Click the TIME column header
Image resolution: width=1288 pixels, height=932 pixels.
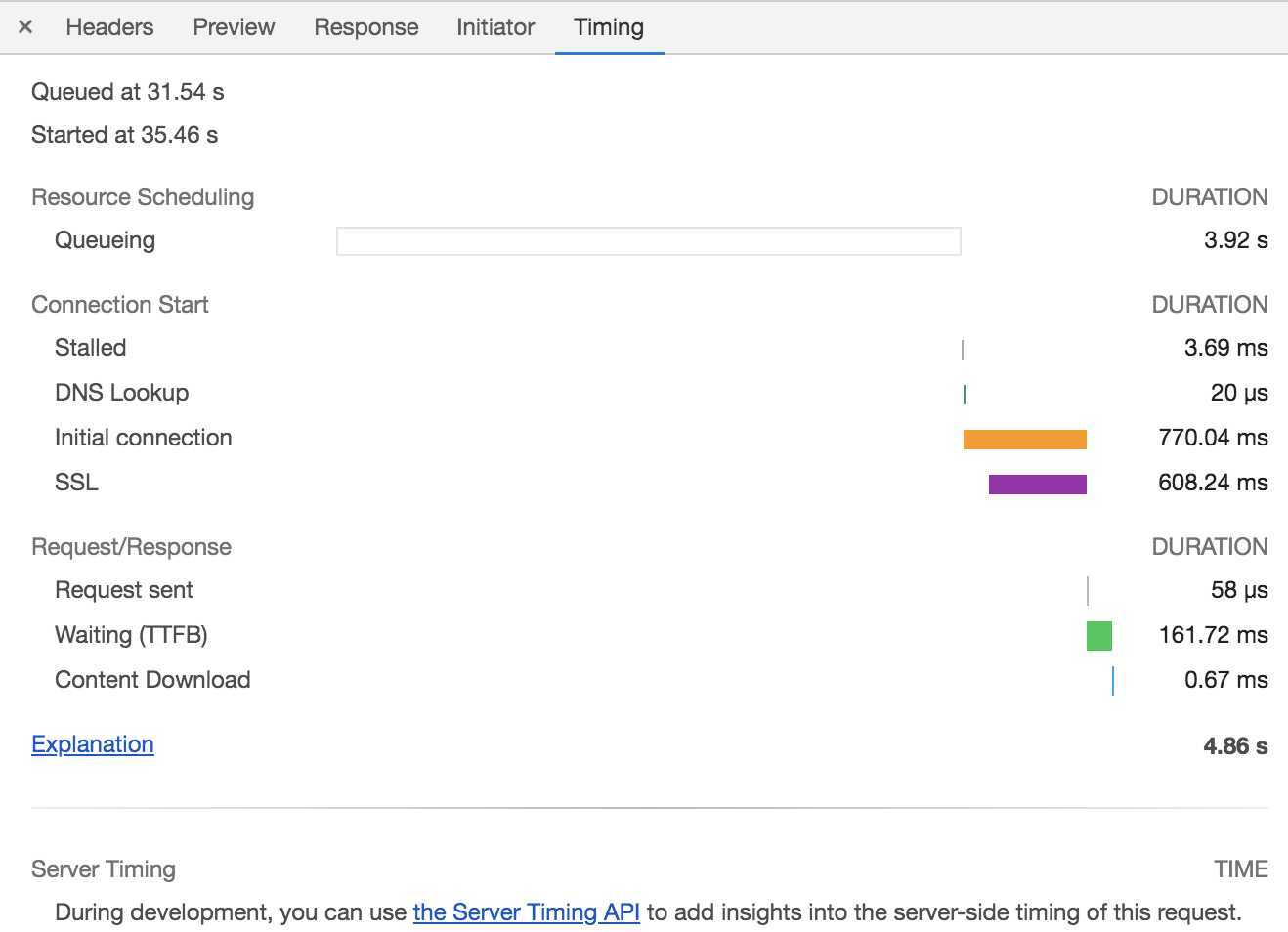tap(1241, 869)
